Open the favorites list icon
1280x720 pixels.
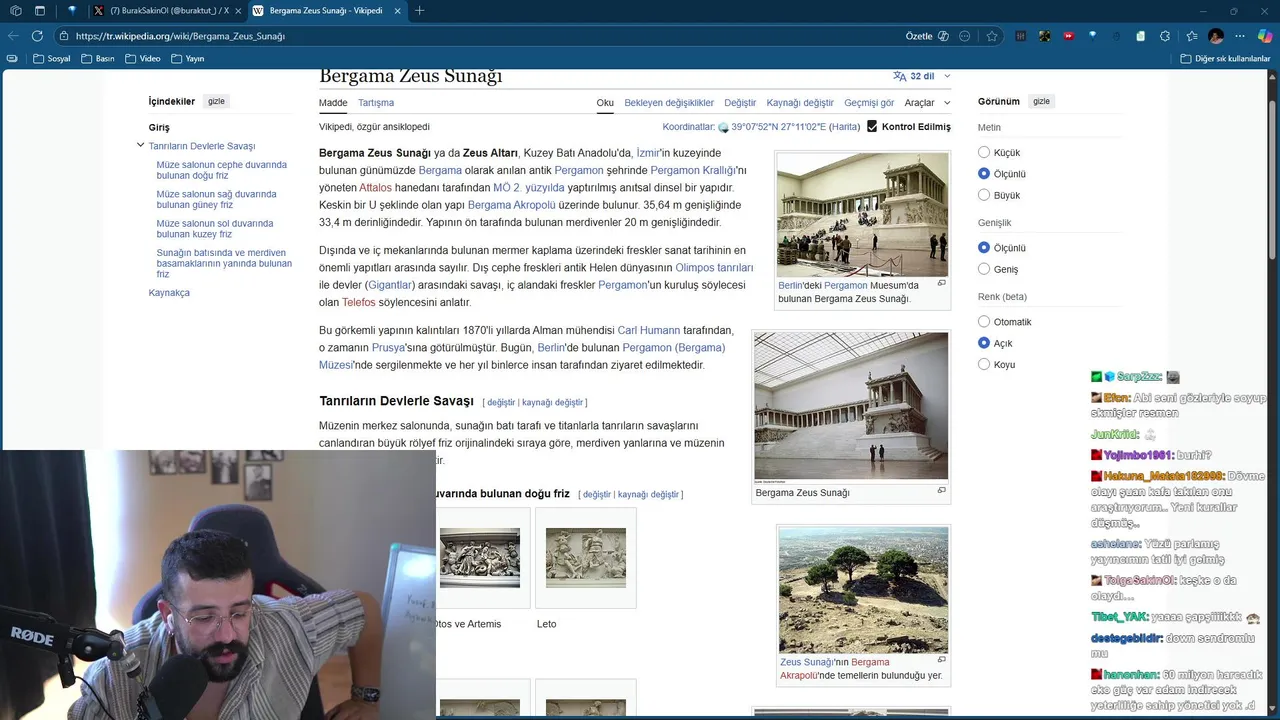tap(1191, 36)
